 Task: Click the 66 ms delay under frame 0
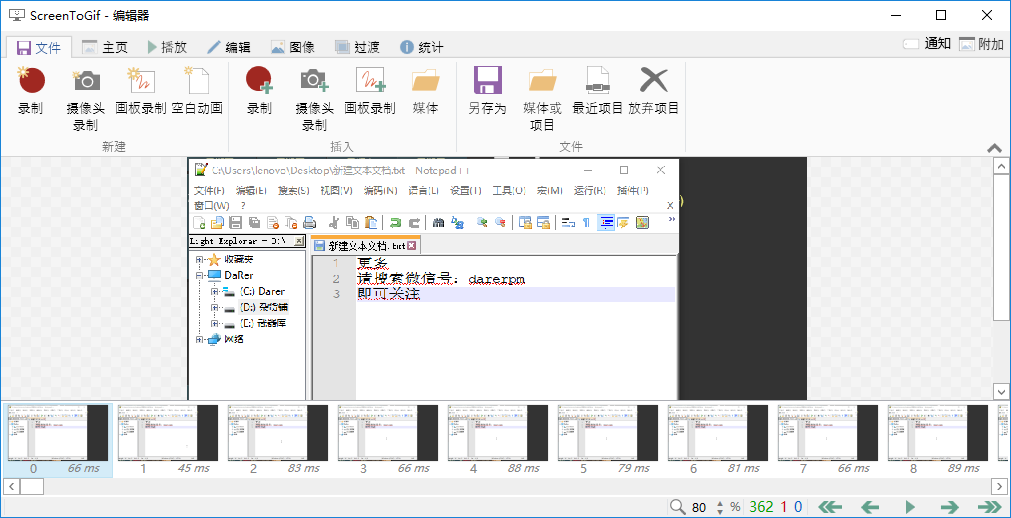pos(84,468)
